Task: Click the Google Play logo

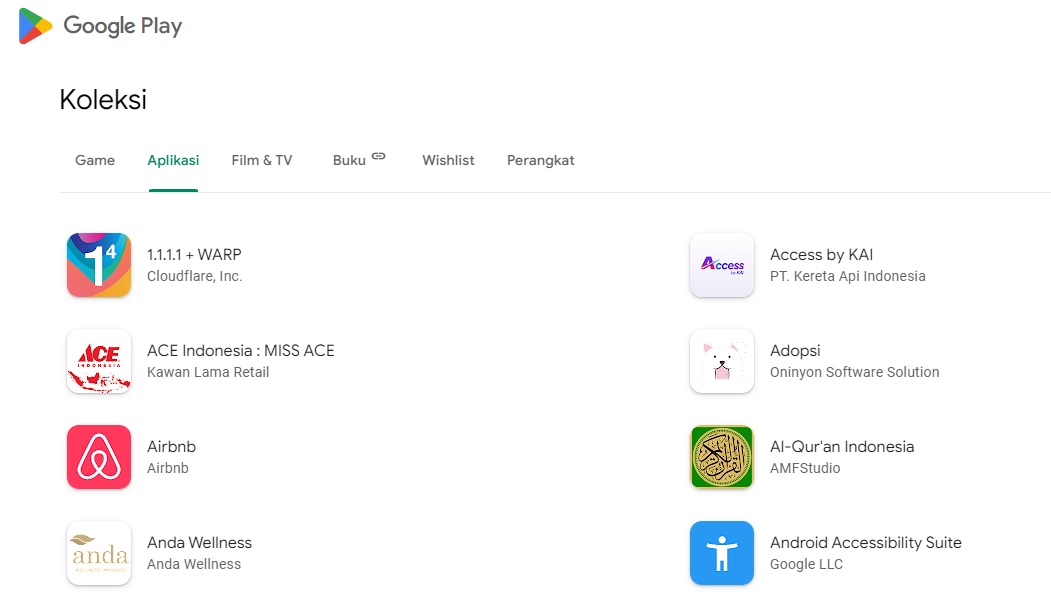Action: (98, 26)
